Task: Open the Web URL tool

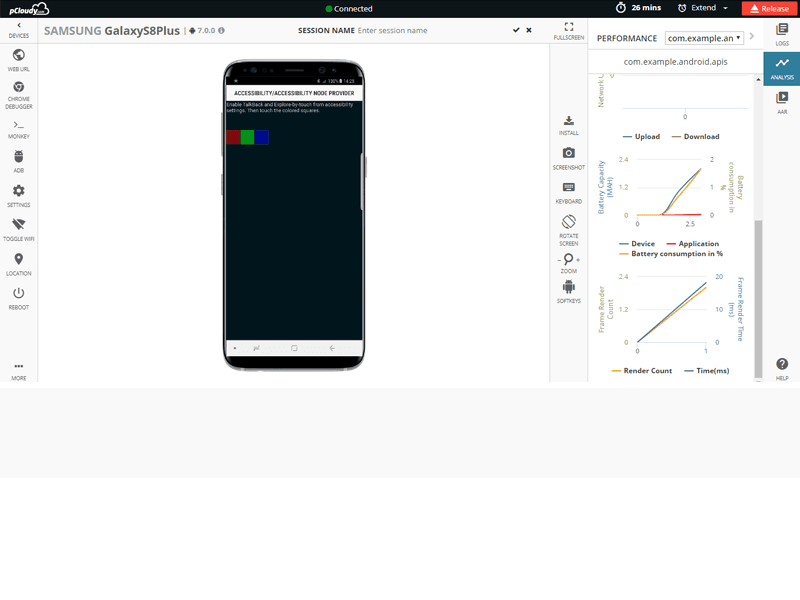Action: click(x=19, y=60)
